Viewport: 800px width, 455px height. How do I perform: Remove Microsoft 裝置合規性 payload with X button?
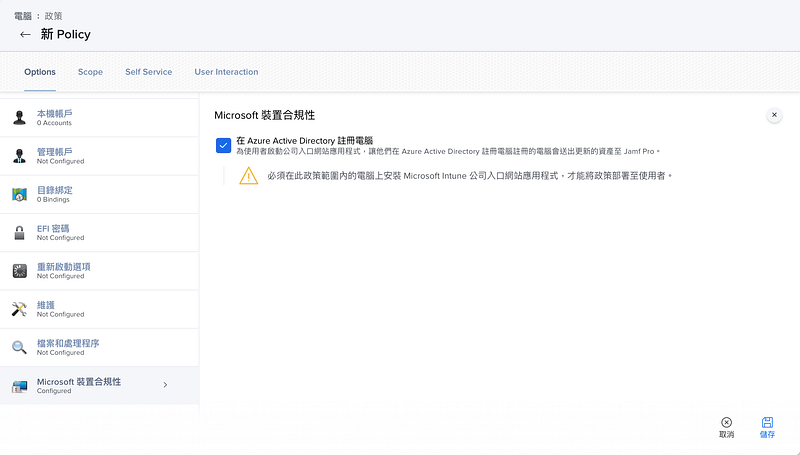[x=774, y=115]
